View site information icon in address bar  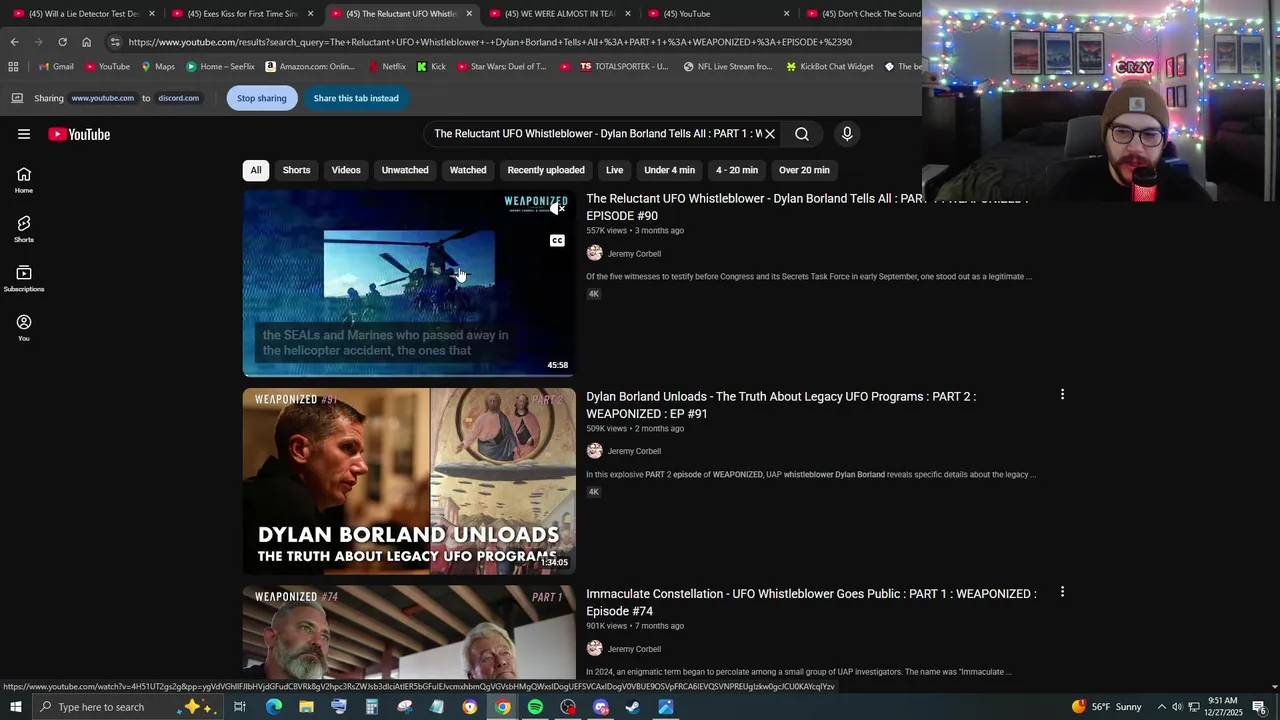pos(115,42)
